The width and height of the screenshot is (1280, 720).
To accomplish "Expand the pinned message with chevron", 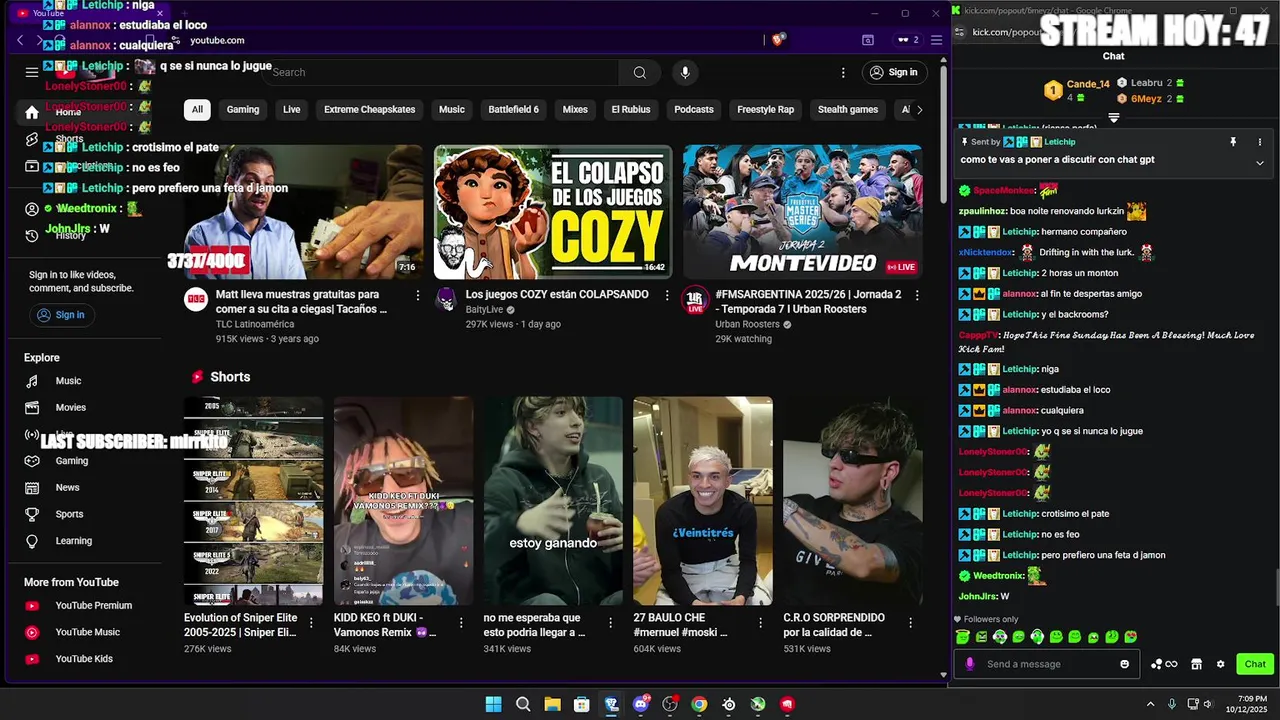I will [1259, 163].
